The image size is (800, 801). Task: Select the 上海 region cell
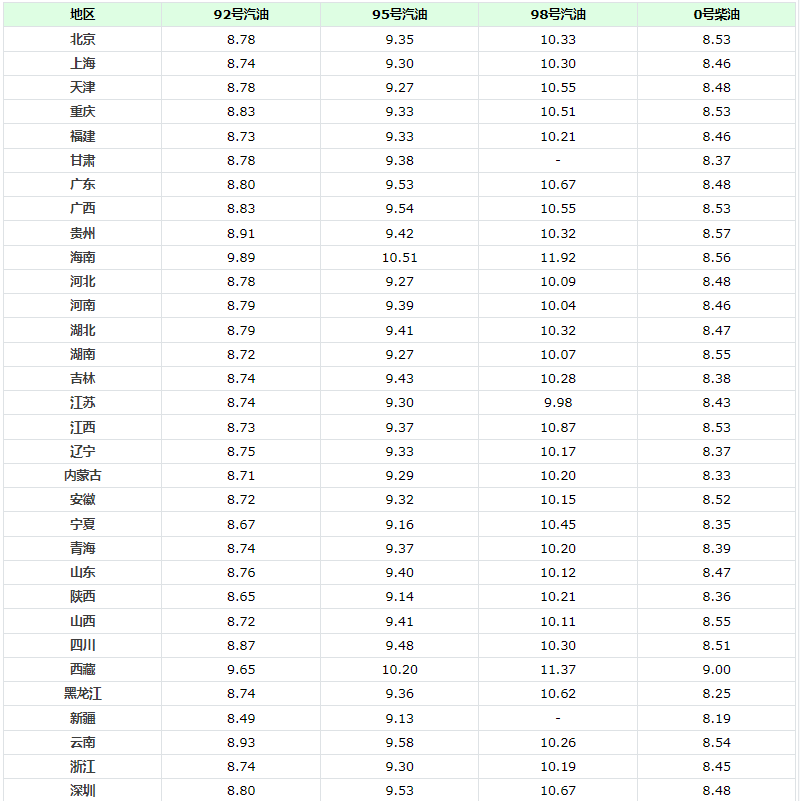tap(82, 63)
